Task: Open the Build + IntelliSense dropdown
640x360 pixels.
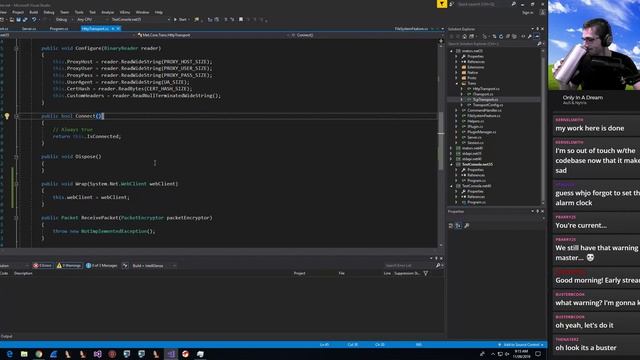Action: pos(154,266)
